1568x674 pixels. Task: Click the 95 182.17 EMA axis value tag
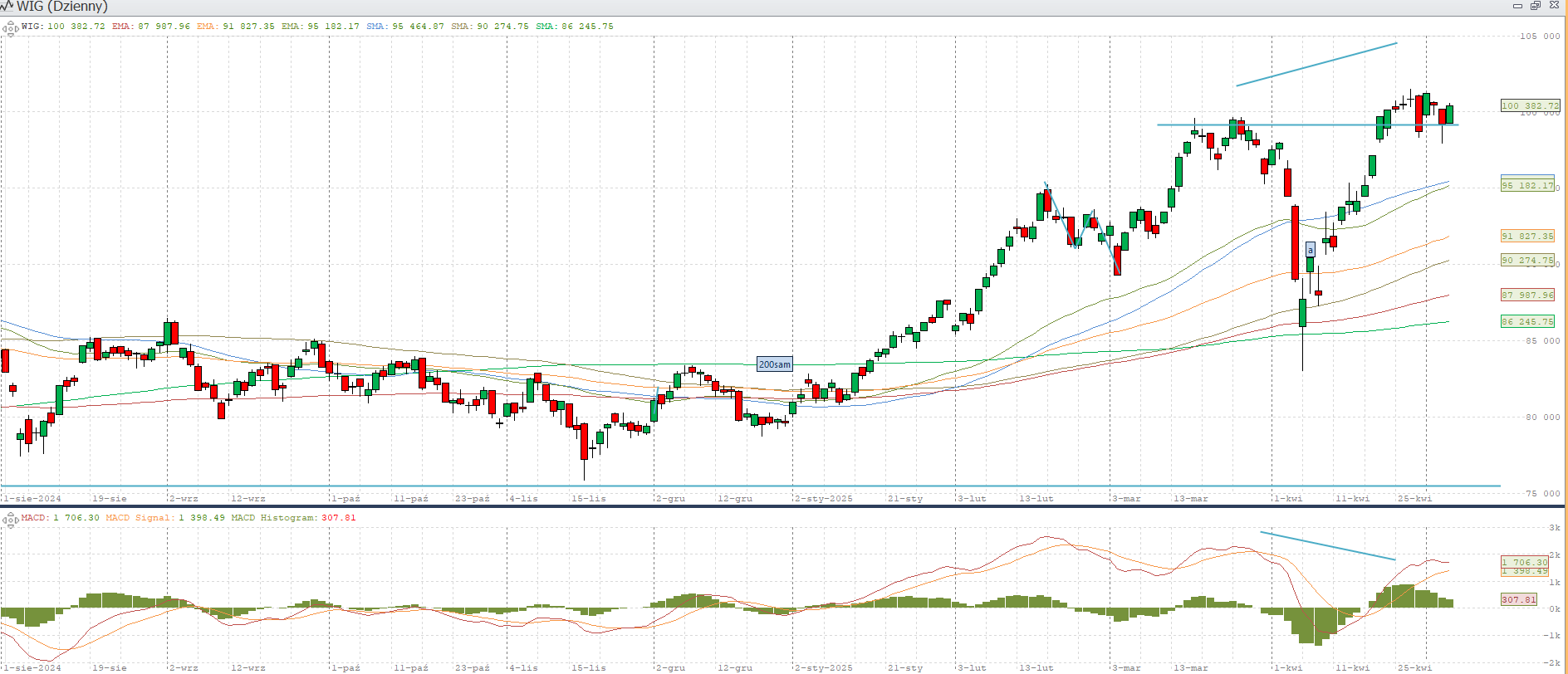click(x=1526, y=185)
